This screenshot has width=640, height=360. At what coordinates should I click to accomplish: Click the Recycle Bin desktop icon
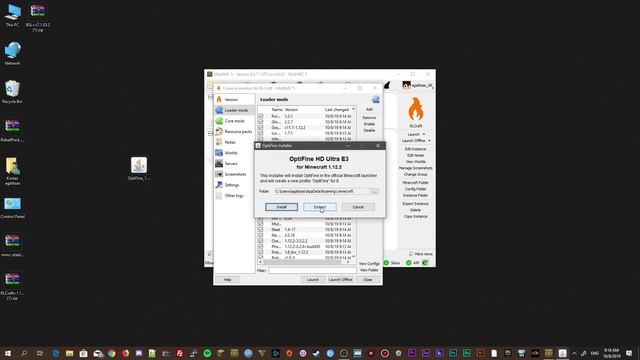[12, 92]
